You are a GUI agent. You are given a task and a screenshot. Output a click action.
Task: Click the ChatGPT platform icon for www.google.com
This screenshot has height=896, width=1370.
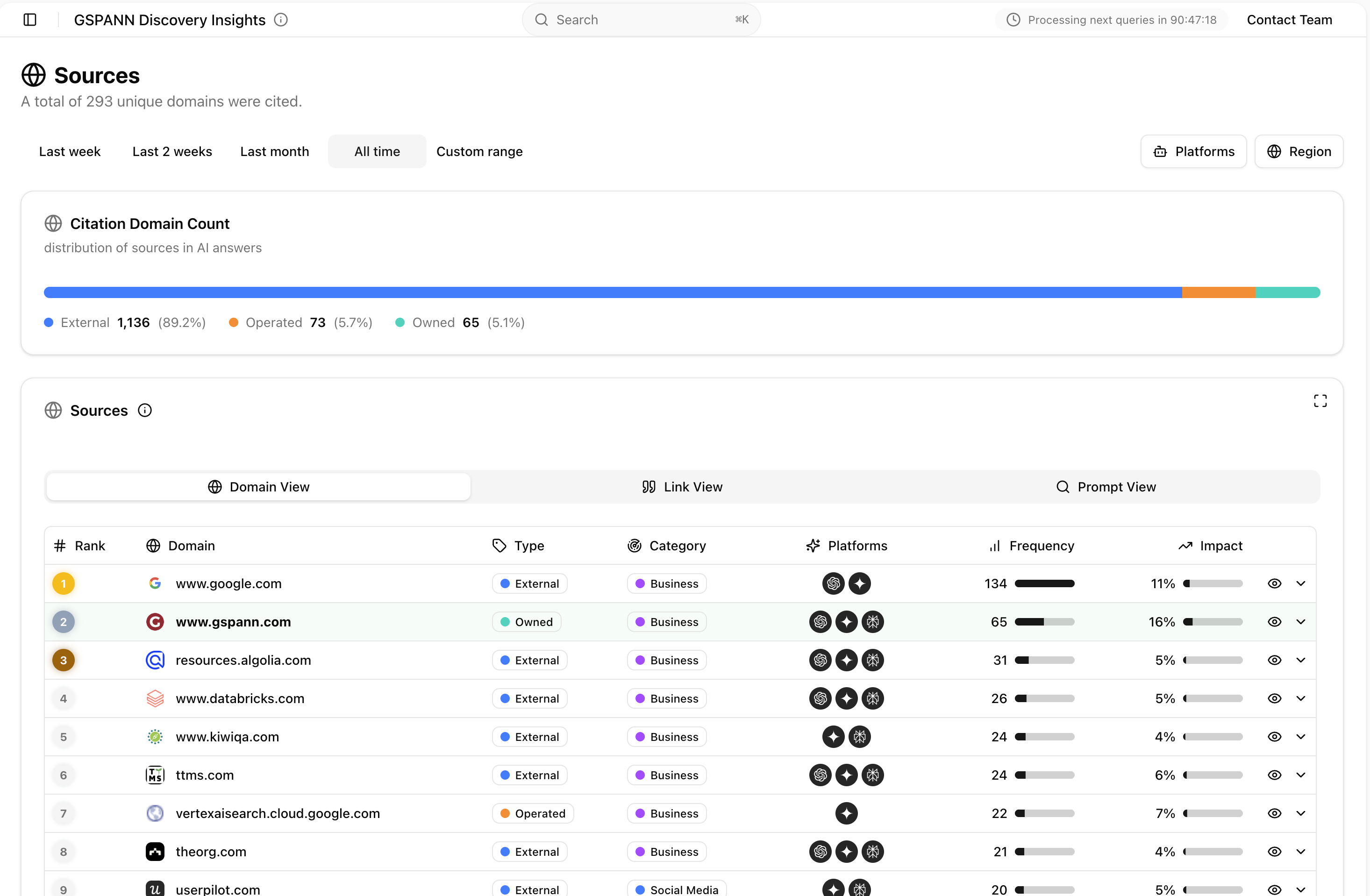pyautogui.click(x=833, y=583)
